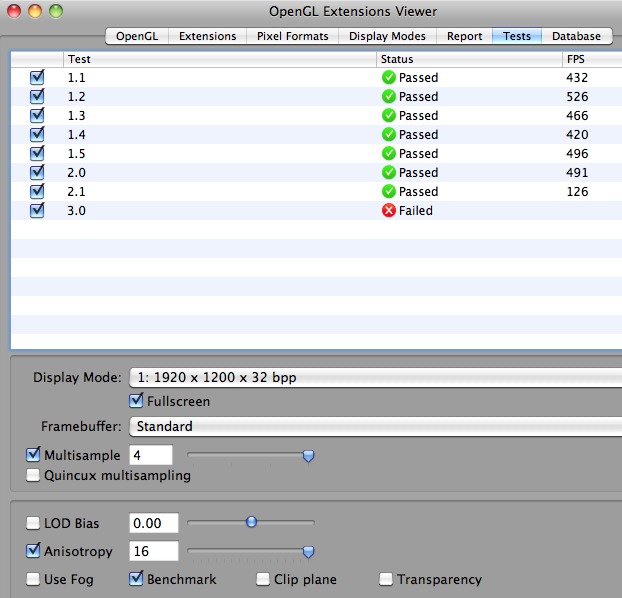Click the FPS value 420
Image resolution: width=622 pixels, height=598 pixels.
click(577, 135)
